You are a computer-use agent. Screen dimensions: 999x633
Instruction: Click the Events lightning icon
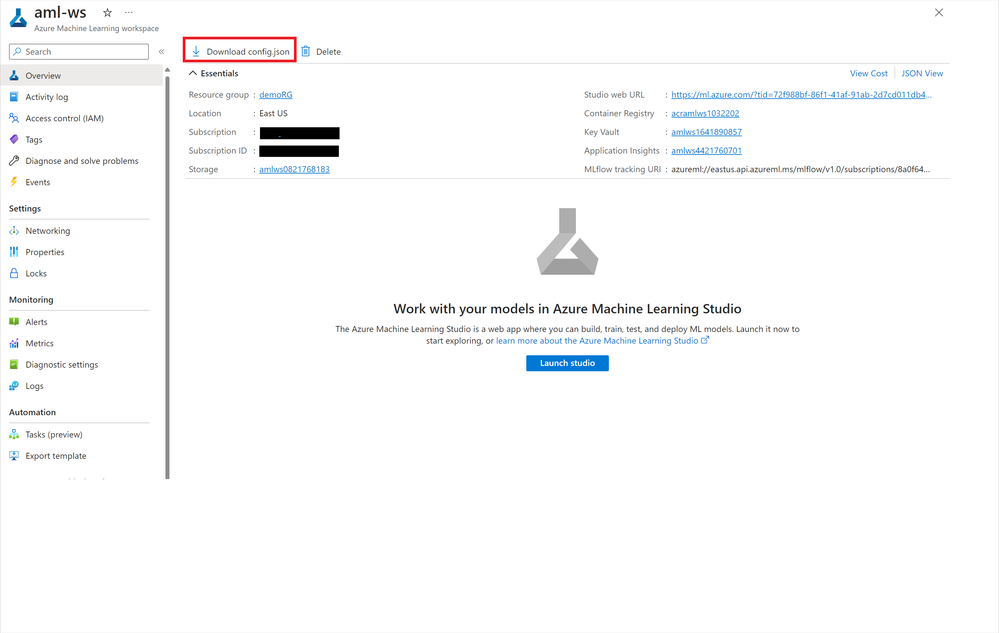[x=14, y=182]
